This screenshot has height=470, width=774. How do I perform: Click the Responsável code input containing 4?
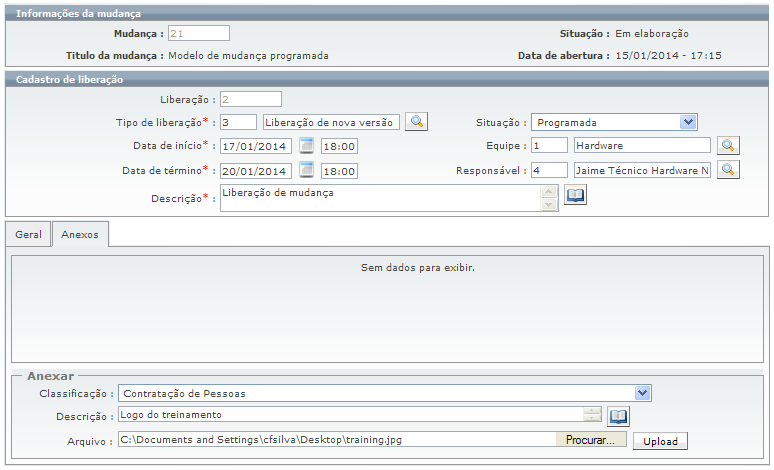(549, 170)
